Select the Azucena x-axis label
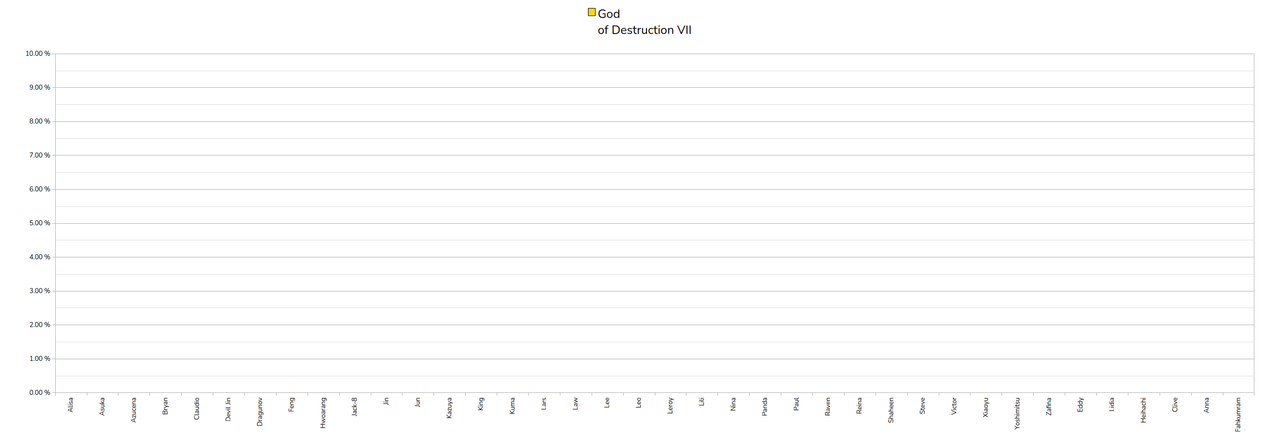 pyautogui.click(x=134, y=410)
